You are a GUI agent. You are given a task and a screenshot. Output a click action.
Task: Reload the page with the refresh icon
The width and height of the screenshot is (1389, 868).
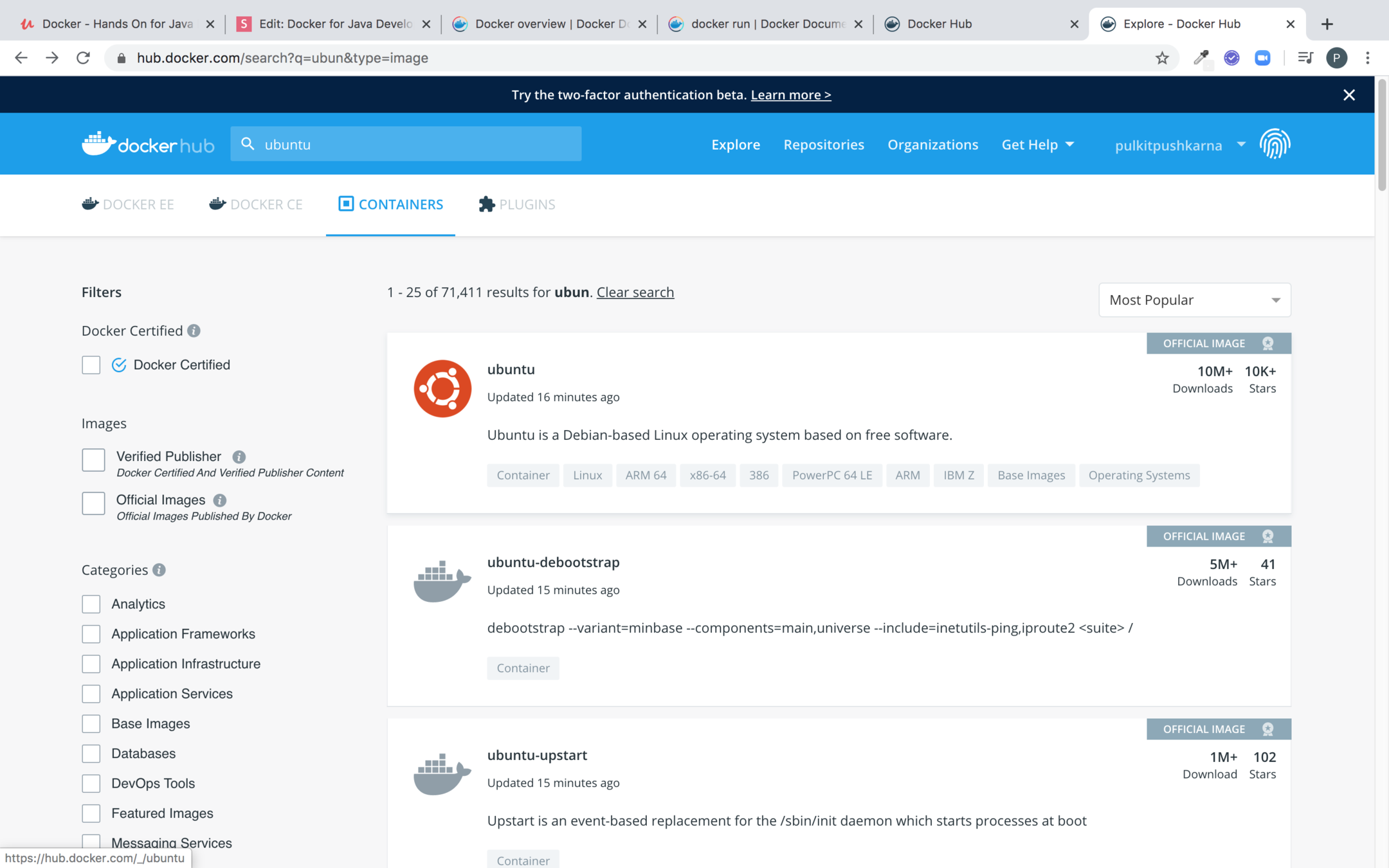point(83,58)
